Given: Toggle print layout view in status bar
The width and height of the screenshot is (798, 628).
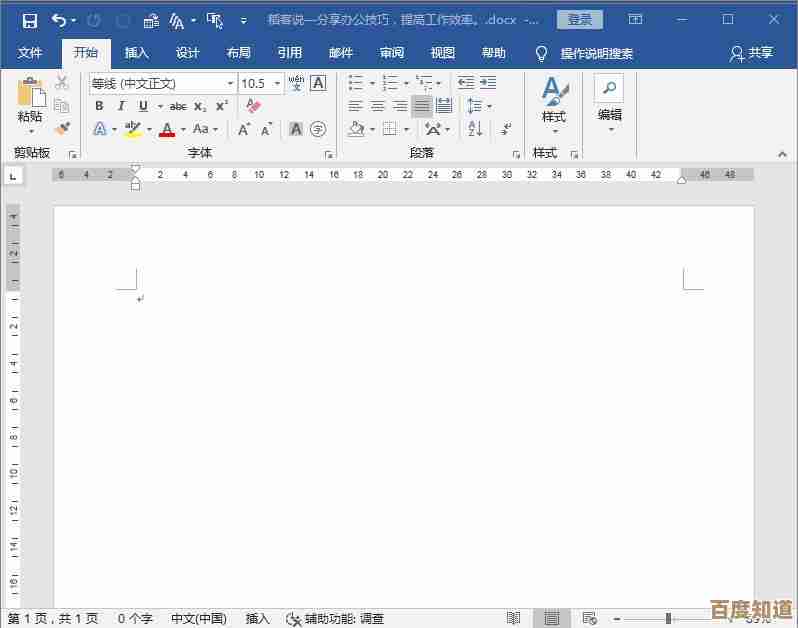Looking at the screenshot, I should tap(552, 618).
